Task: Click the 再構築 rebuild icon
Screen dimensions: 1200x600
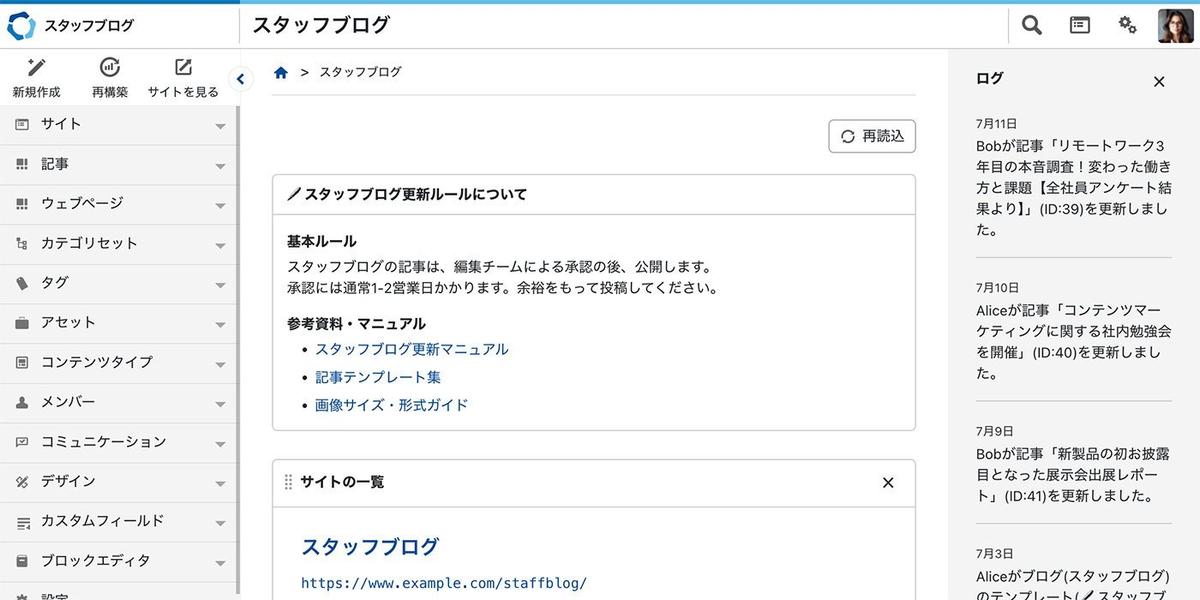Action: (110, 68)
